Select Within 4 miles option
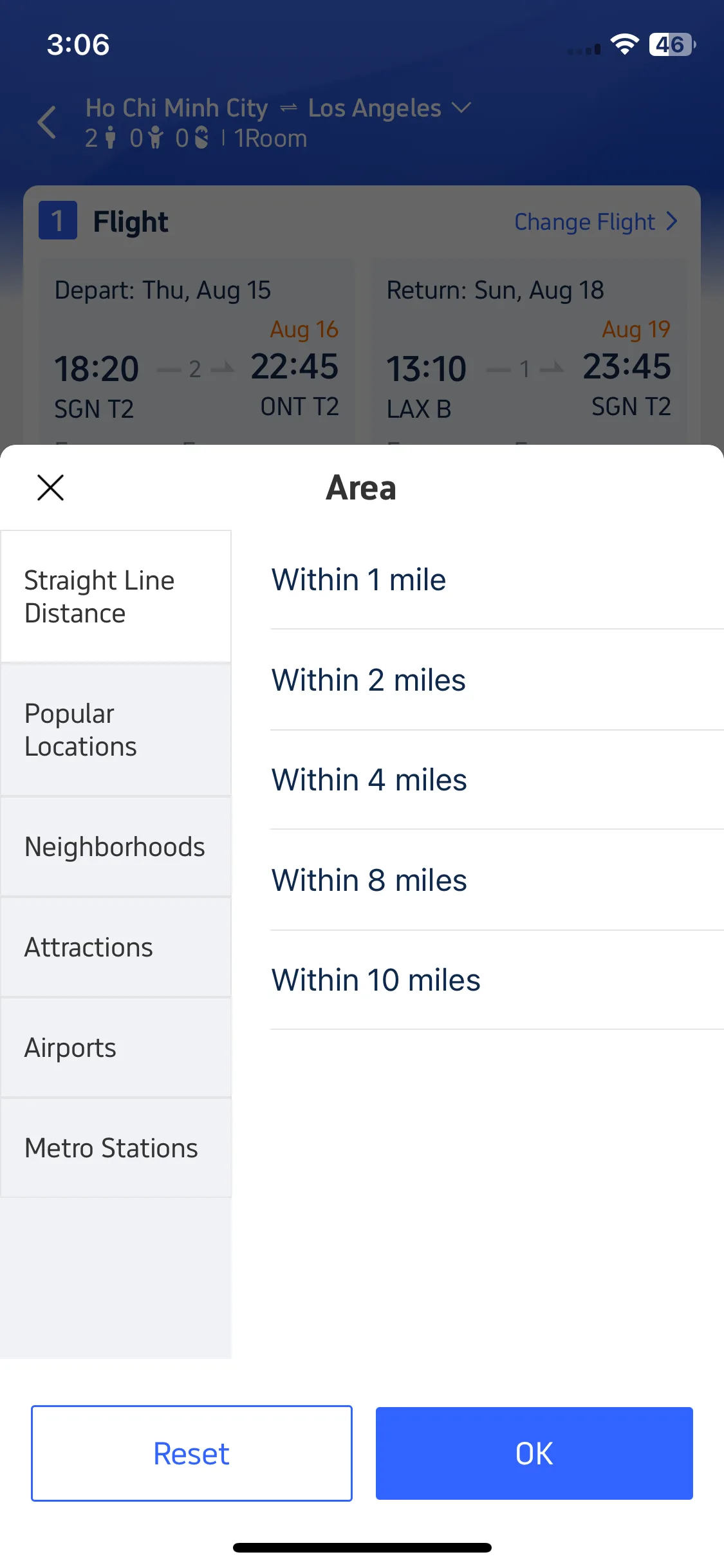Image resolution: width=724 pixels, height=1568 pixels. [x=497, y=779]
